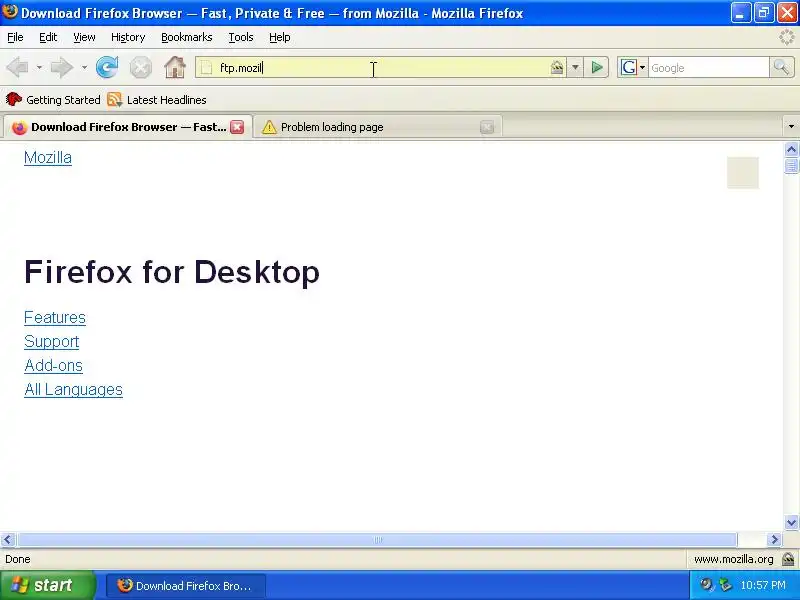This screenshot has height=600, width=800.
Task: Click the page icon in address bar
Action: click(x=206, y=67)
